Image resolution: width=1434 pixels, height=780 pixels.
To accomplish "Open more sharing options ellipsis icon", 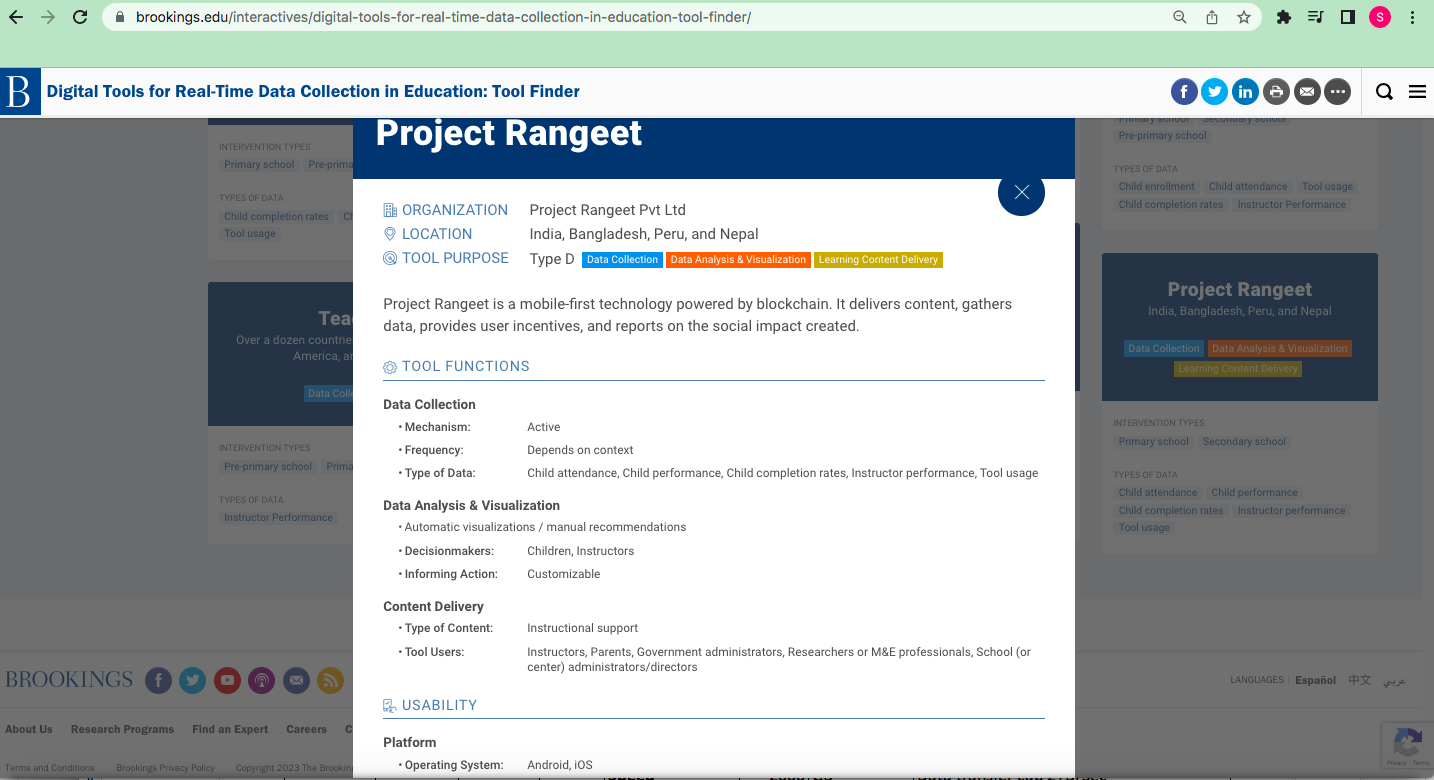I will 1337,92.
